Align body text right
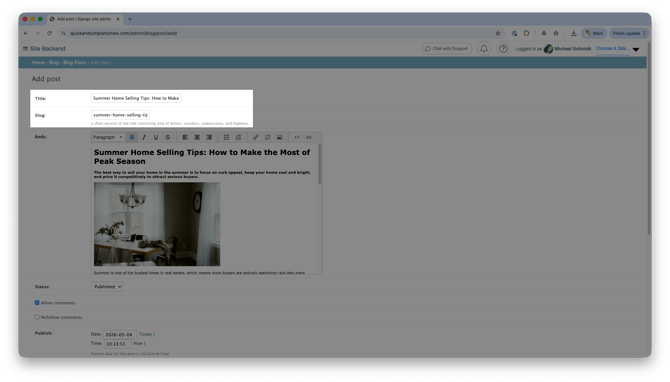This screenshot has width=670, height=382. click(x=209, y=137)
